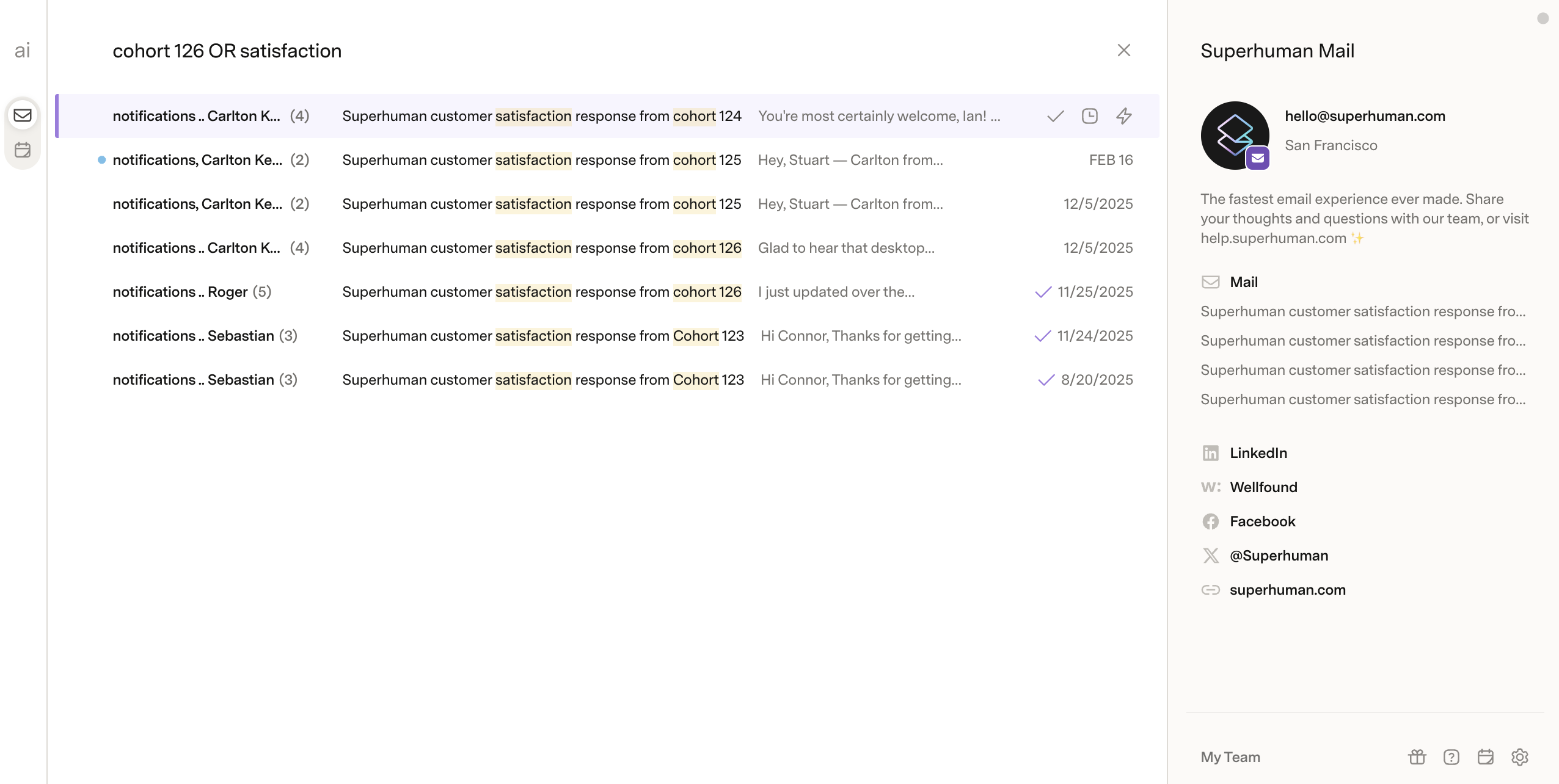
Task: Click the mail badge on the avatar
Action: (1258, 159)
